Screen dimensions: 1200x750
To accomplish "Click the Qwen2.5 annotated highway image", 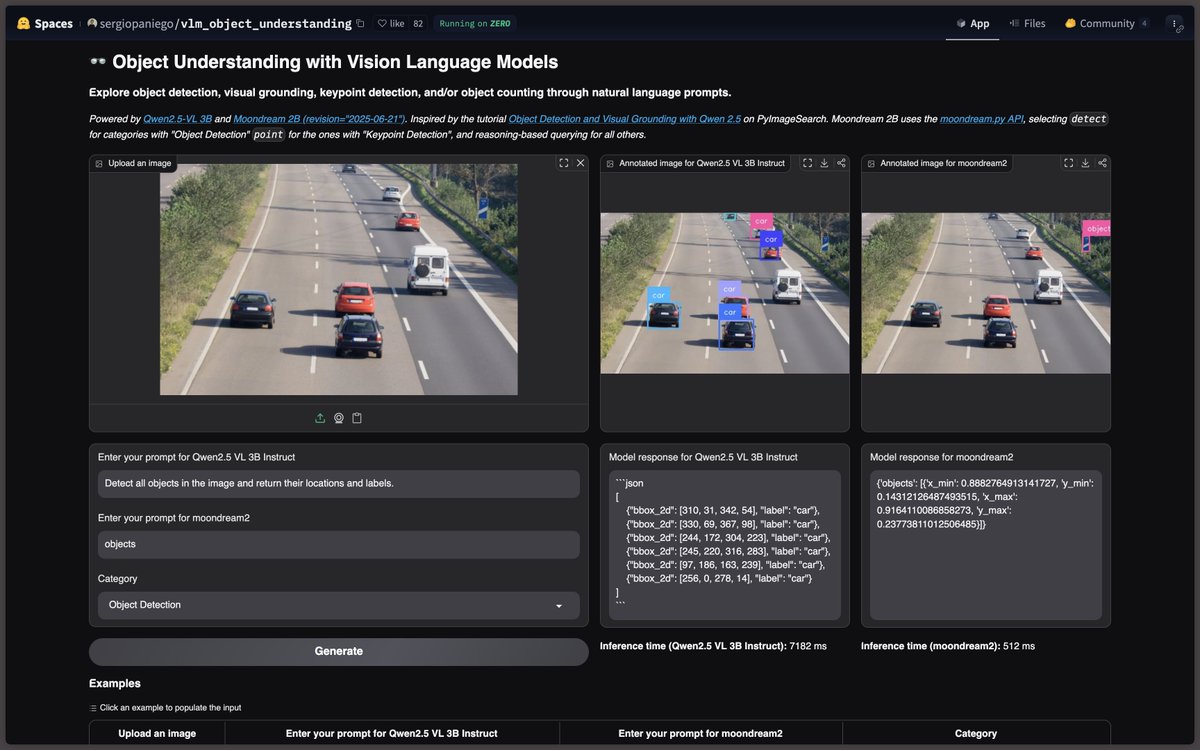I will coord(725,293).
